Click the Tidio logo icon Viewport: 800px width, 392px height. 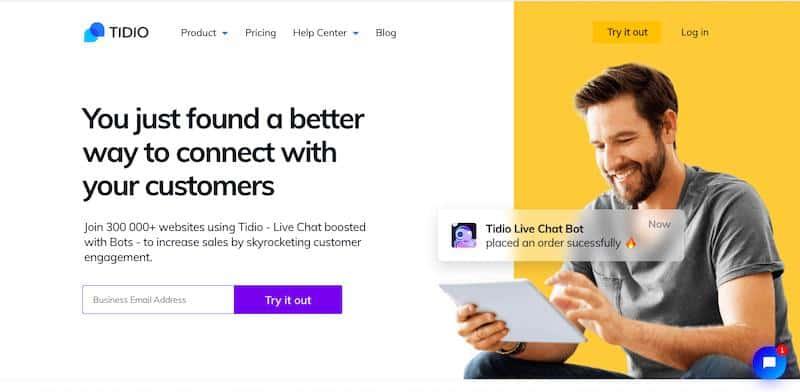pyautogui.click(x=94, y=32)
